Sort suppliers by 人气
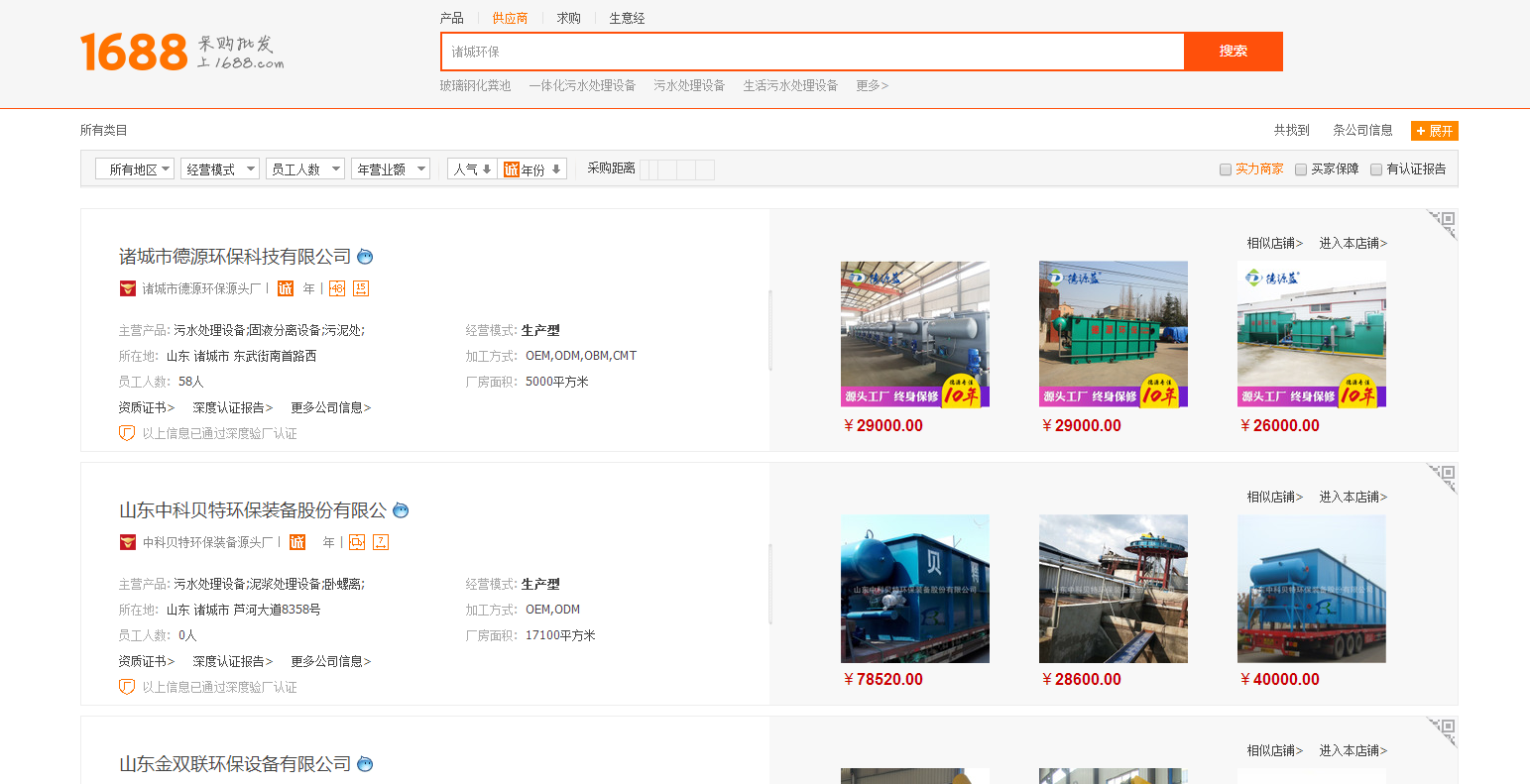 472,169
